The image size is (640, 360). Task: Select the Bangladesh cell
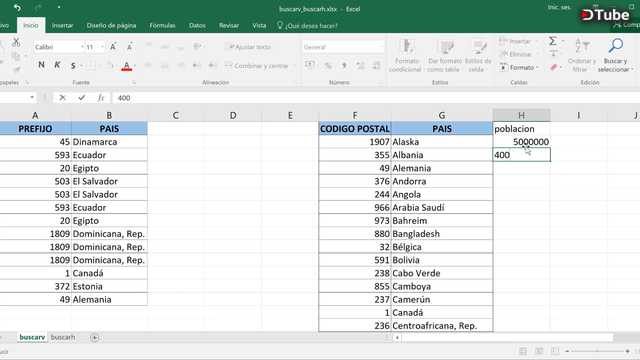tap(442, 234)
